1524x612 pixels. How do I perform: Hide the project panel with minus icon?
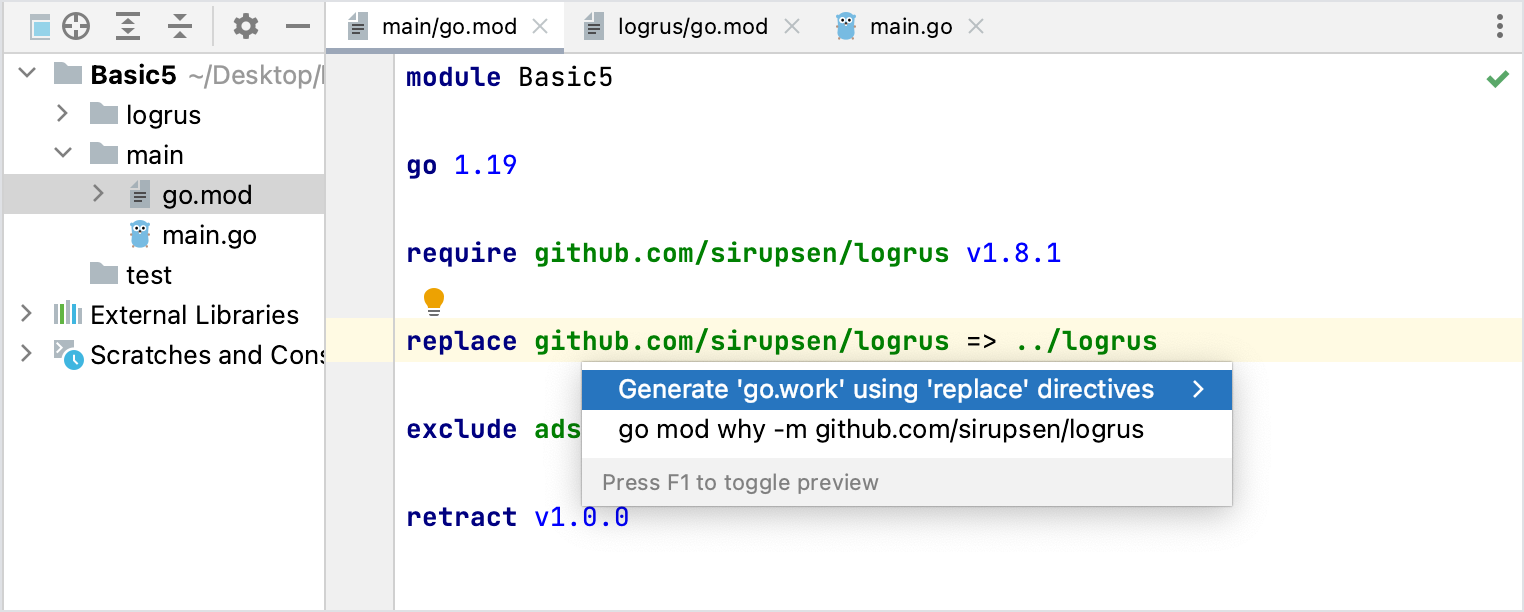(x=297, y=27)
